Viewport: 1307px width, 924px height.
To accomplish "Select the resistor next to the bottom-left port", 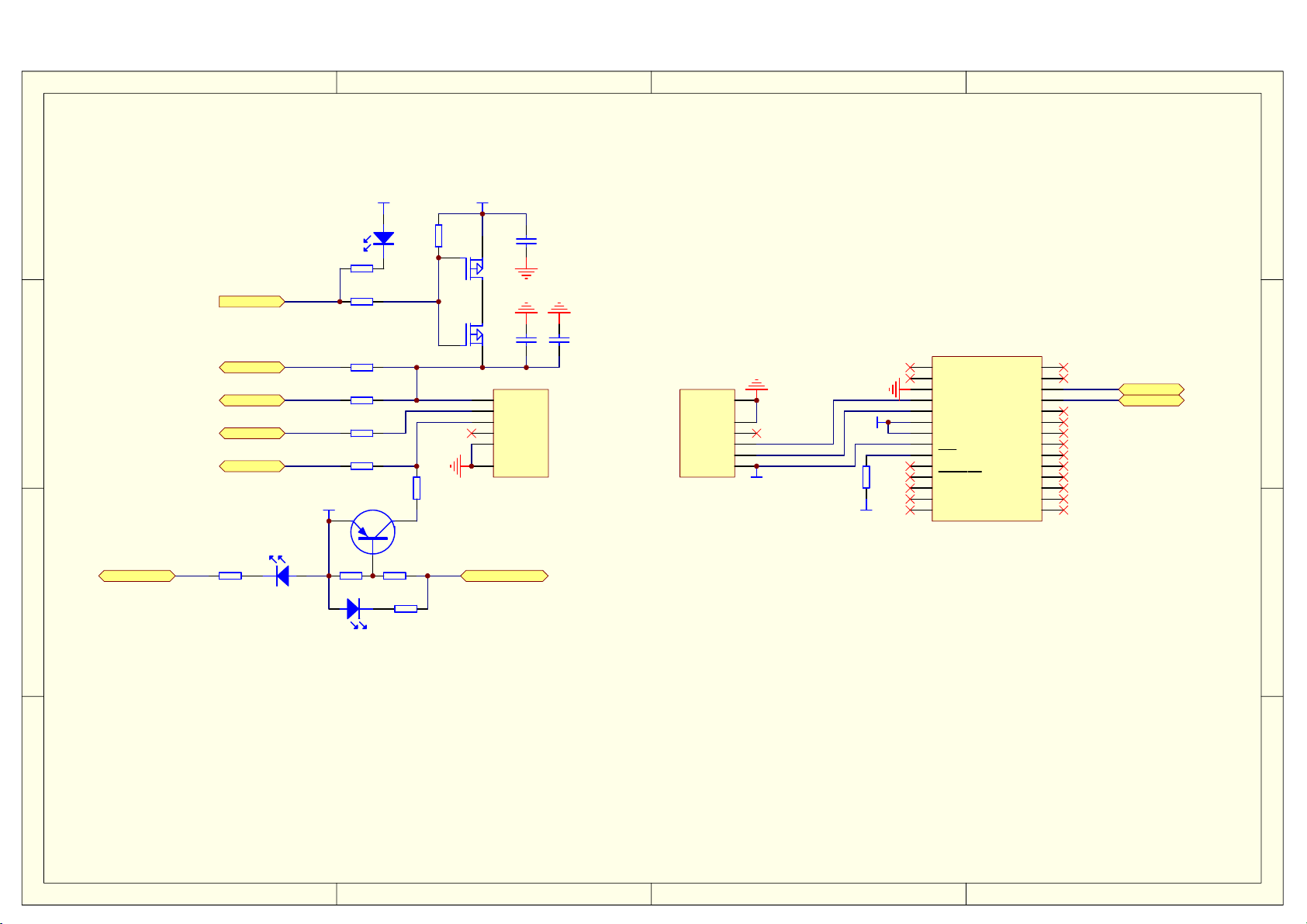I will (230, 576).
